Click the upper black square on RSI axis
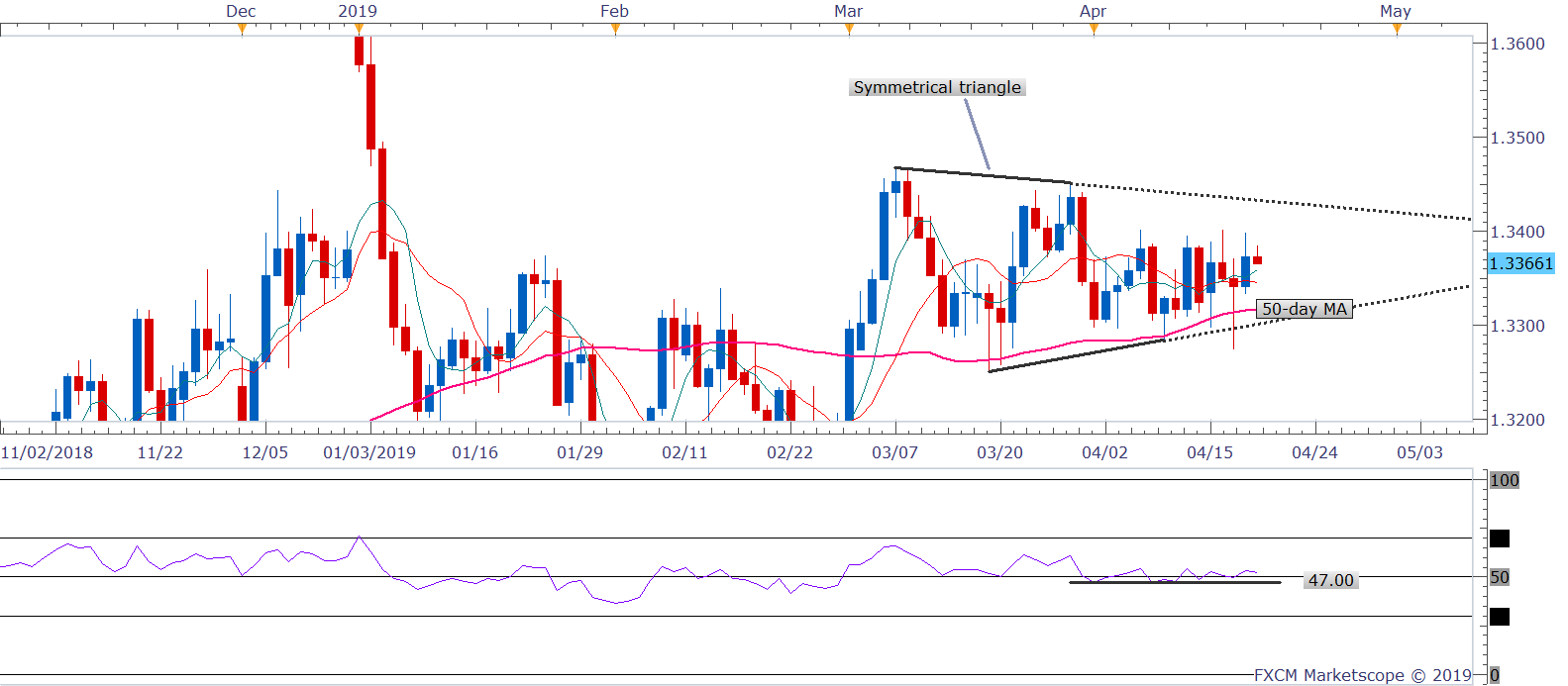The height and width of the screenshot is (686, 1568). pyautogui.click(x=1500, y=539)
